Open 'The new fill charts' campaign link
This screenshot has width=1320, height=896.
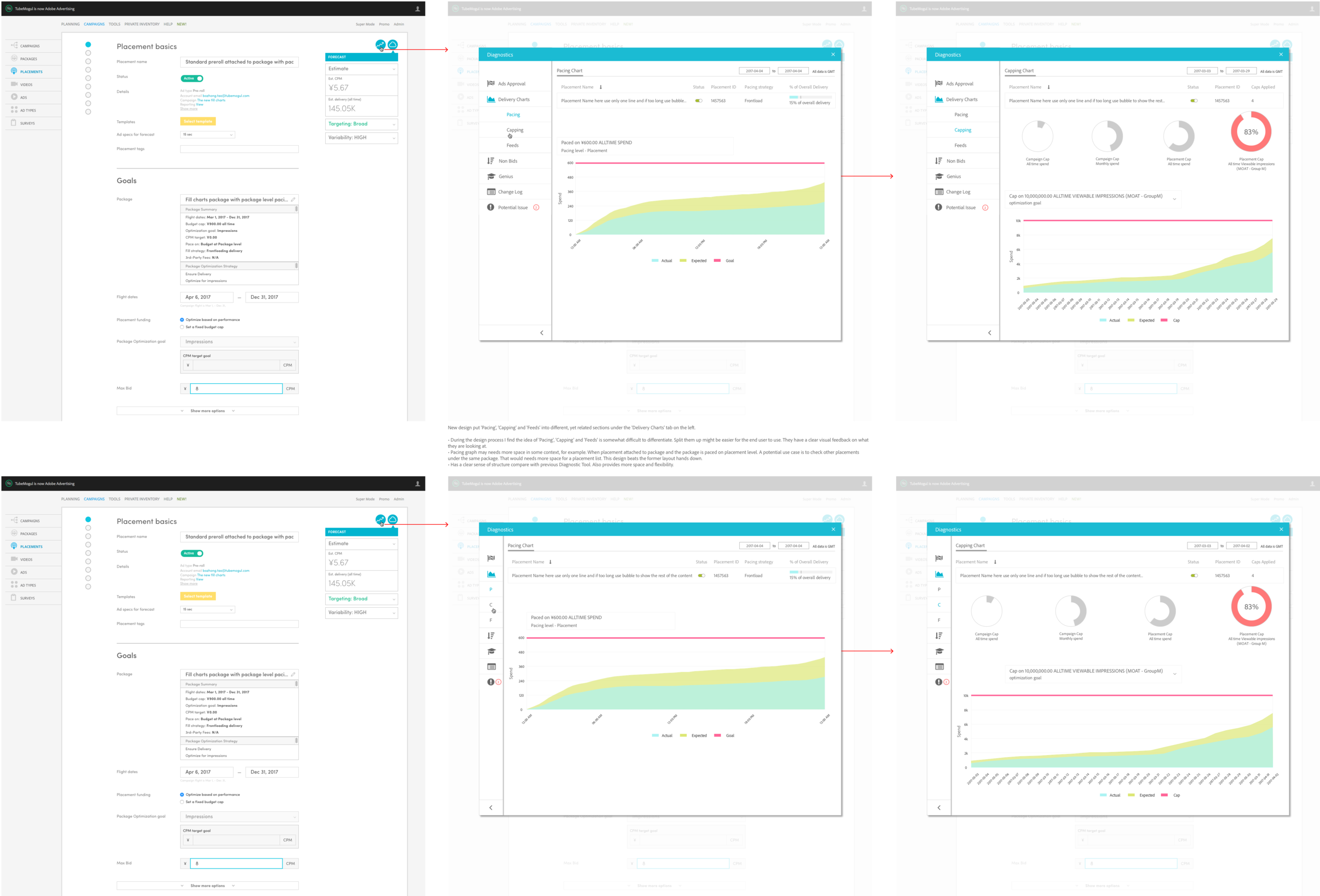coord(211,100)
